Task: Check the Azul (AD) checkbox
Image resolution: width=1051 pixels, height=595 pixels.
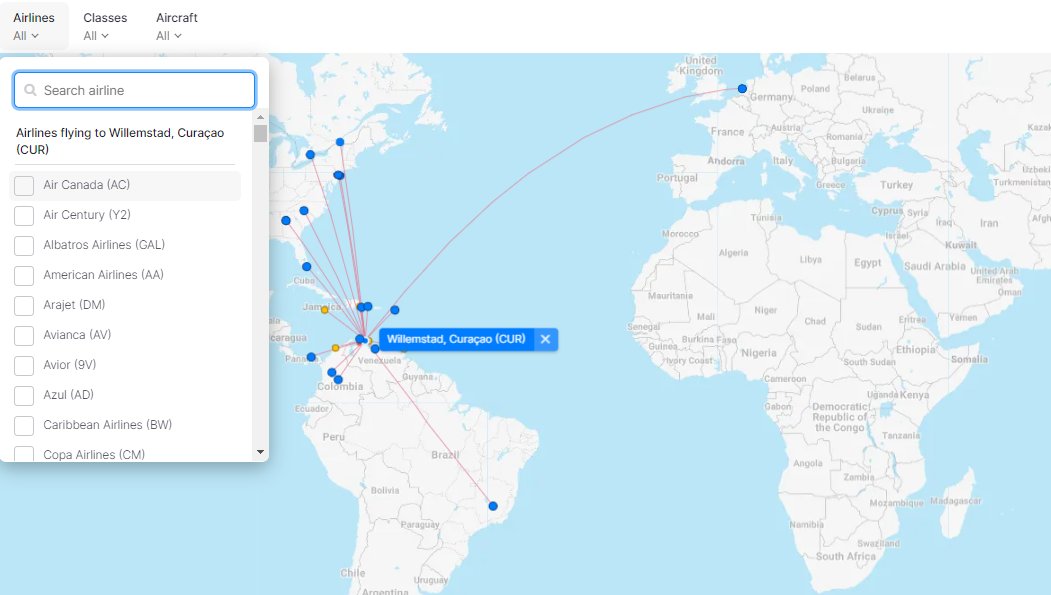Action: click(24, 395)
